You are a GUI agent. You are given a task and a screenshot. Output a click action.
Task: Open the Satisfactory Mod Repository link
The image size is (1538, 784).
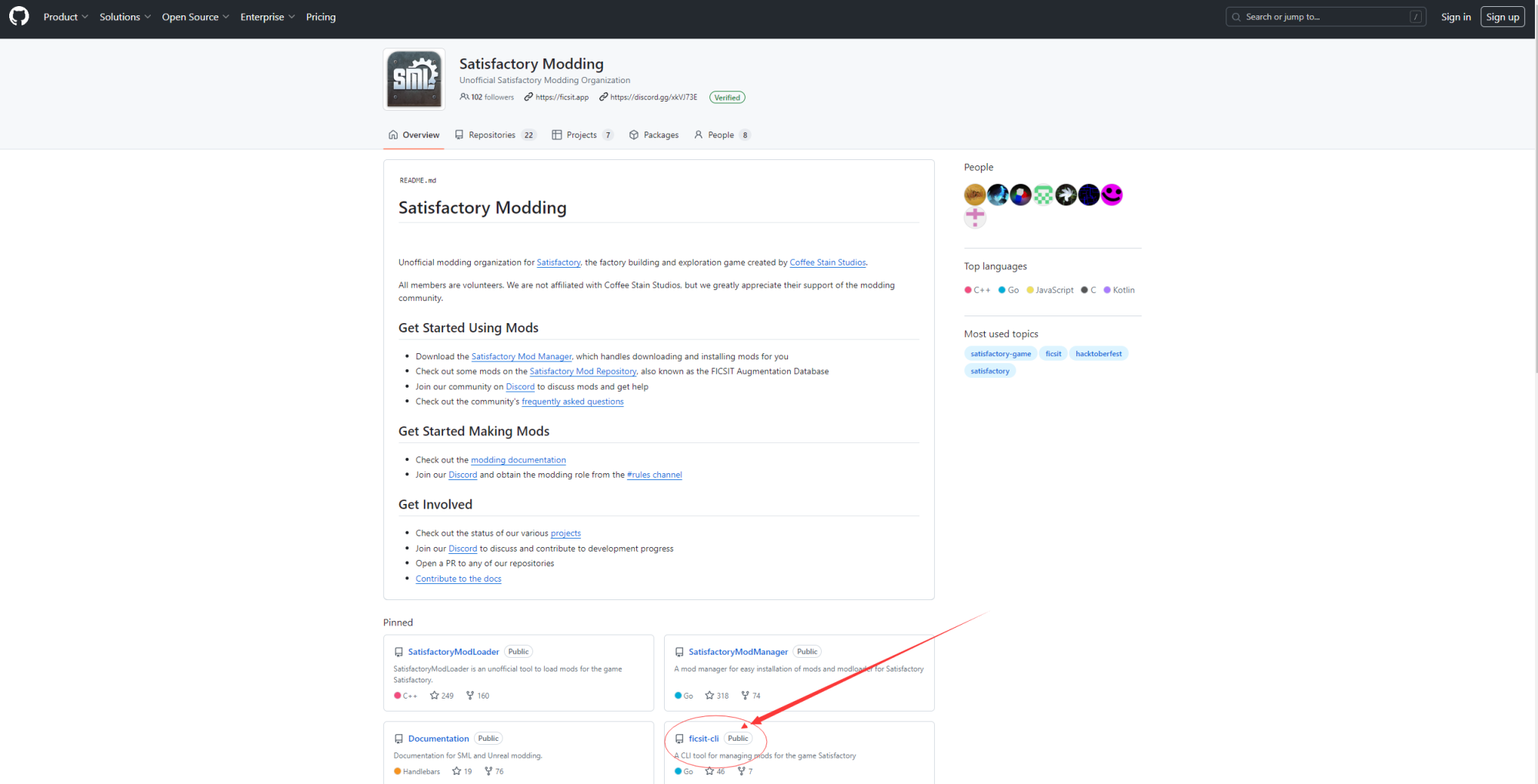point(583,371)
